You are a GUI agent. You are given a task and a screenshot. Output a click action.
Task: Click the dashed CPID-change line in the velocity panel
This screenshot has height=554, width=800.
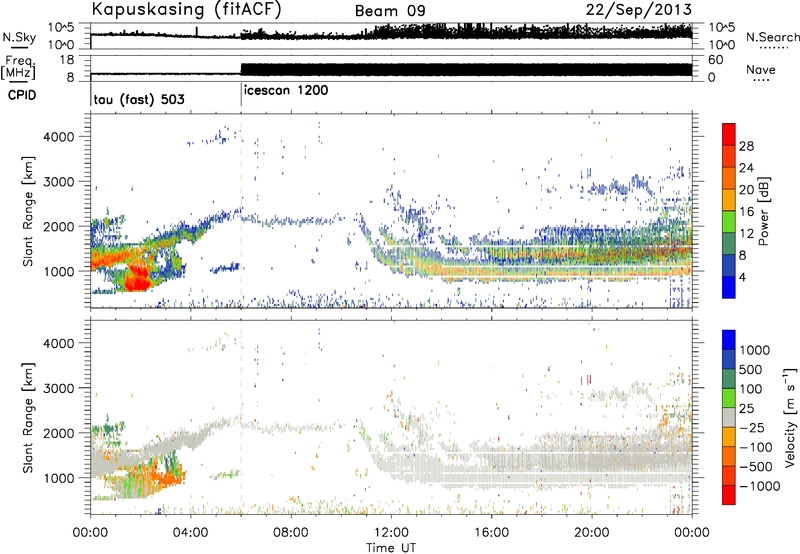[x=241, y=417]
